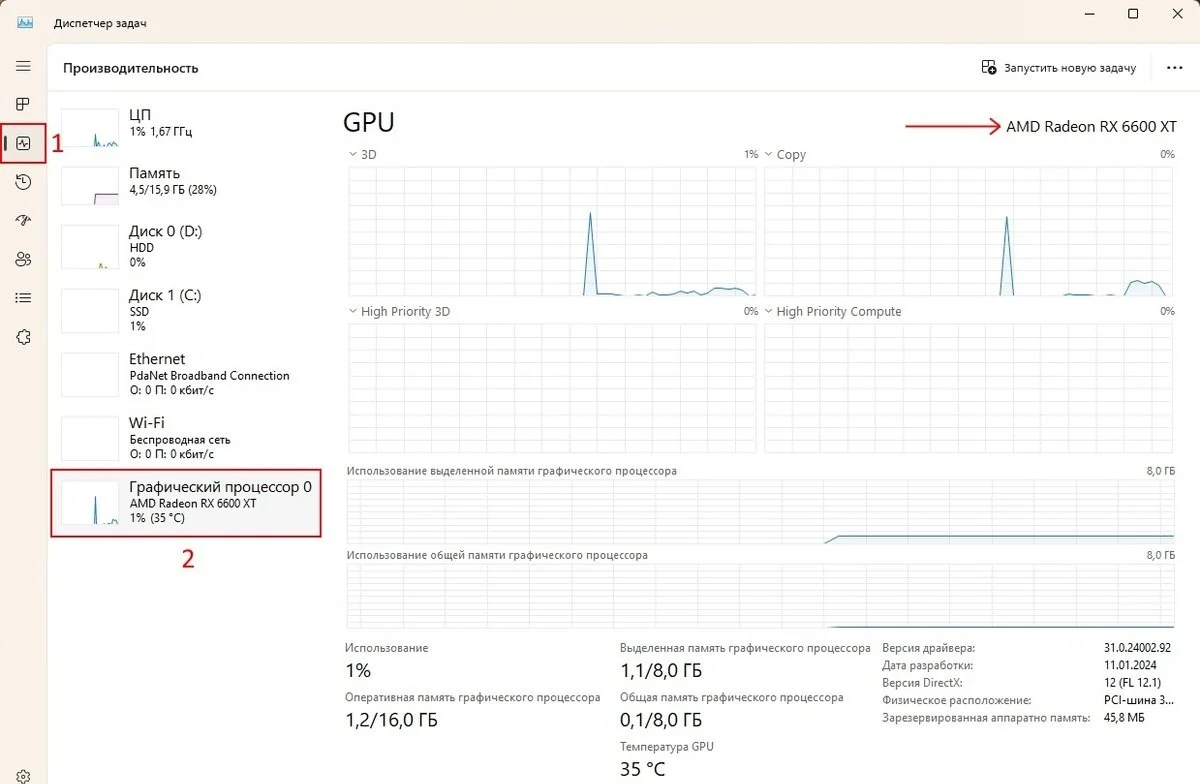Expand the 3D engine graph dropdown
Image resolution: width=1200 pixels, height=784 pixels.
pos(362,155)
